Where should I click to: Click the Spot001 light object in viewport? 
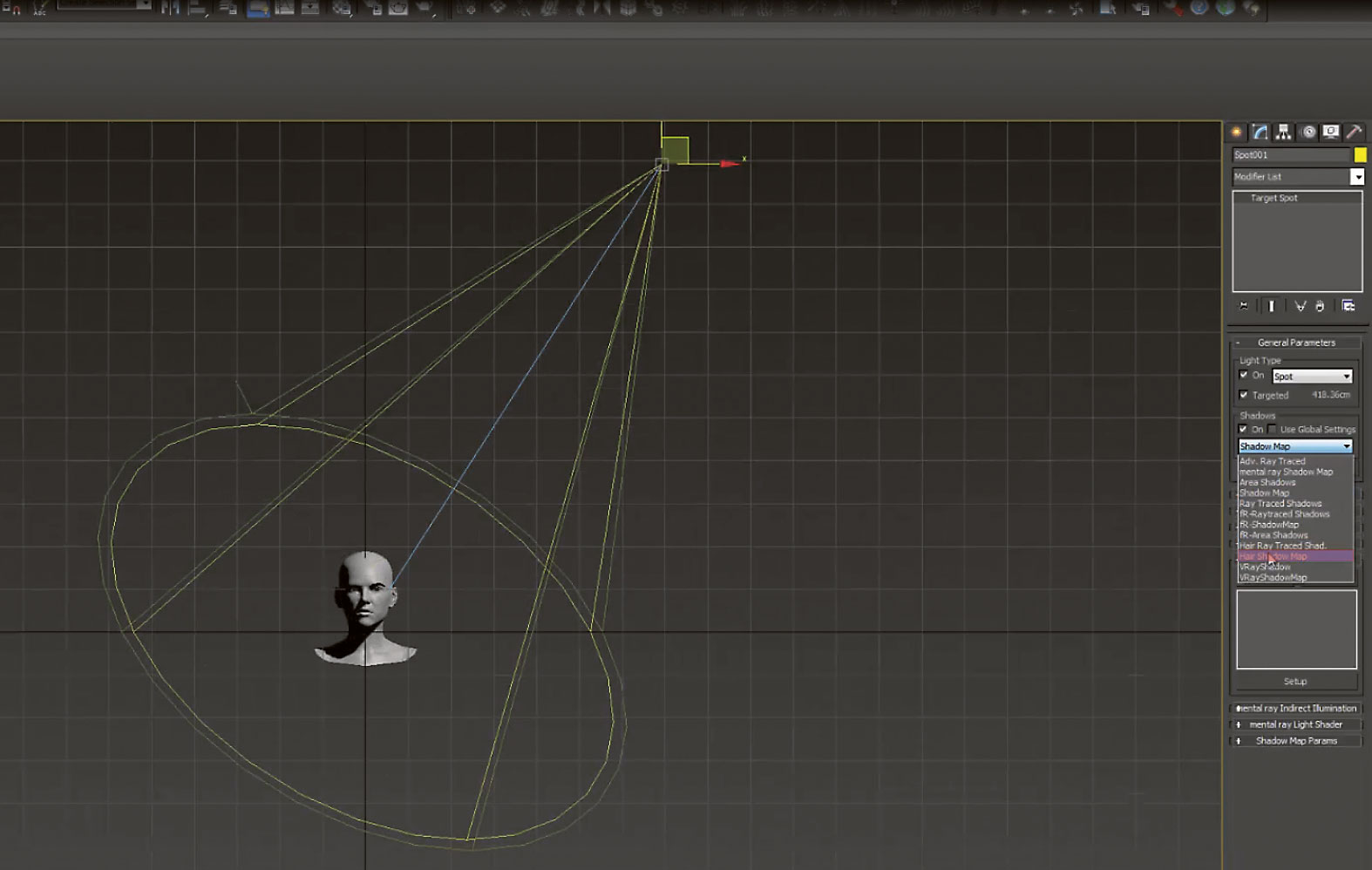(662, 164)
